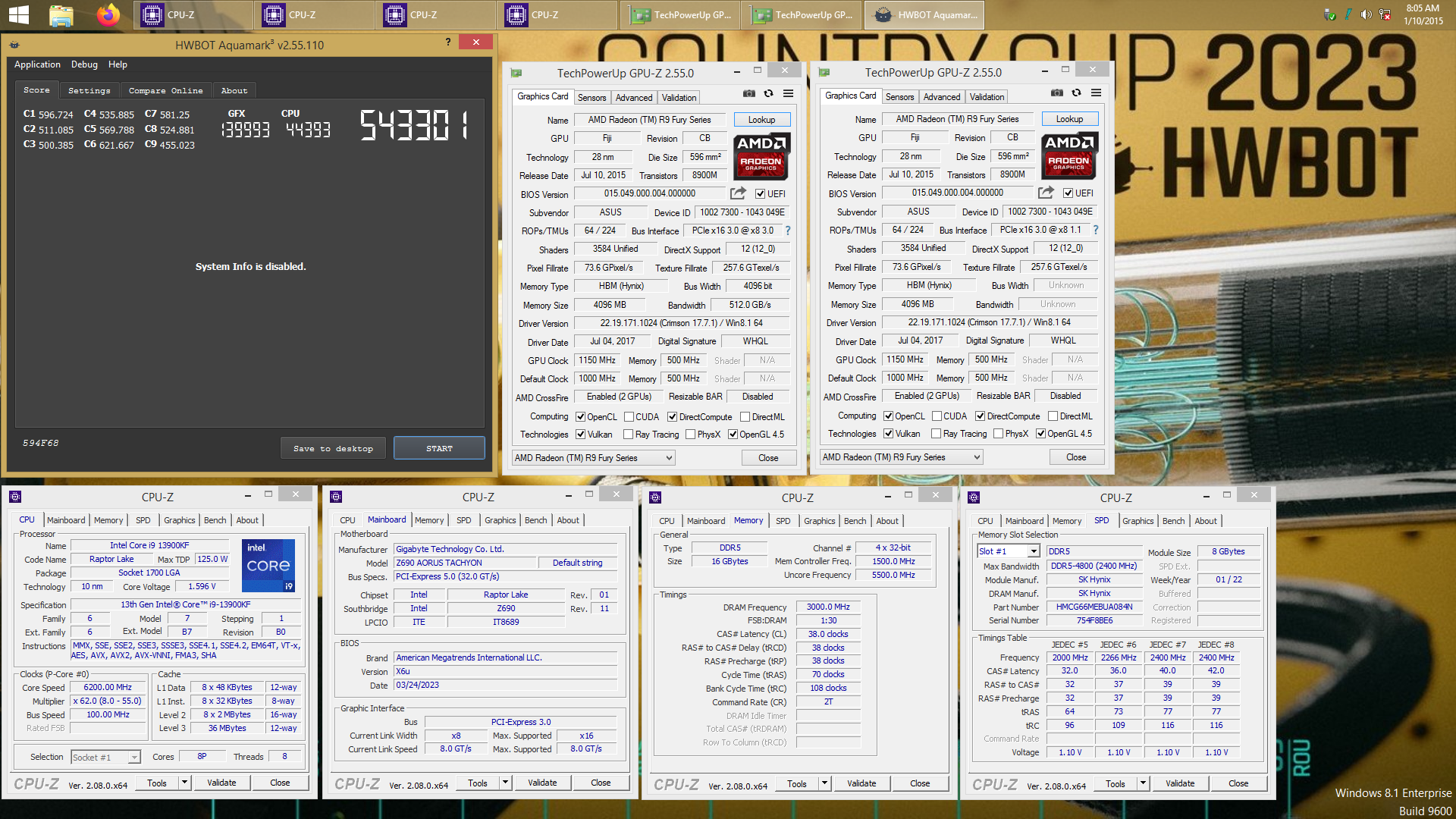Click Tools button in CPU-Z SPD window
Screen dimensions: 1456x819
1115,783
